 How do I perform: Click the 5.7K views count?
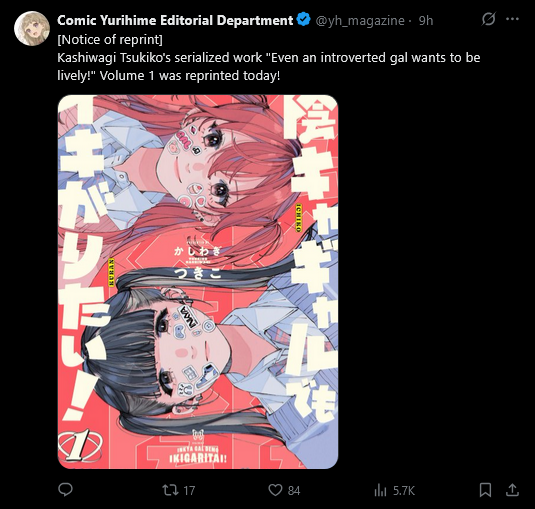[x=404, y=491]
